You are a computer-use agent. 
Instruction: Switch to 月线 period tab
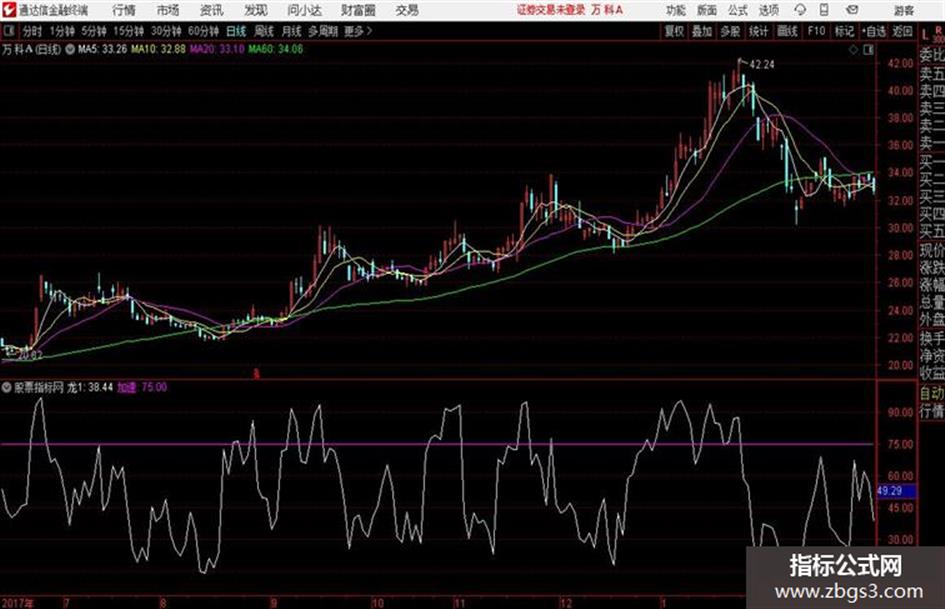point(292,31)
